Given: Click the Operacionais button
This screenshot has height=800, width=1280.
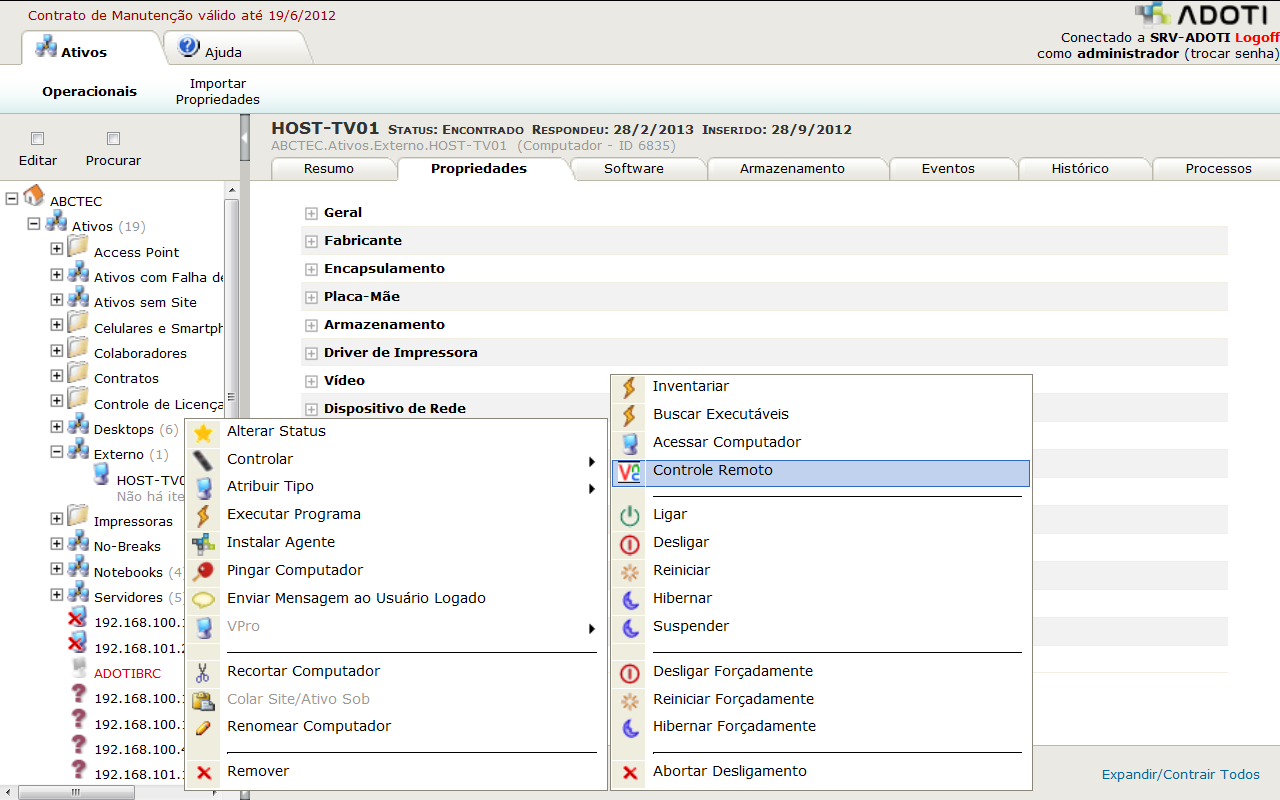Looking at the screenshot, I should [89, 92].
